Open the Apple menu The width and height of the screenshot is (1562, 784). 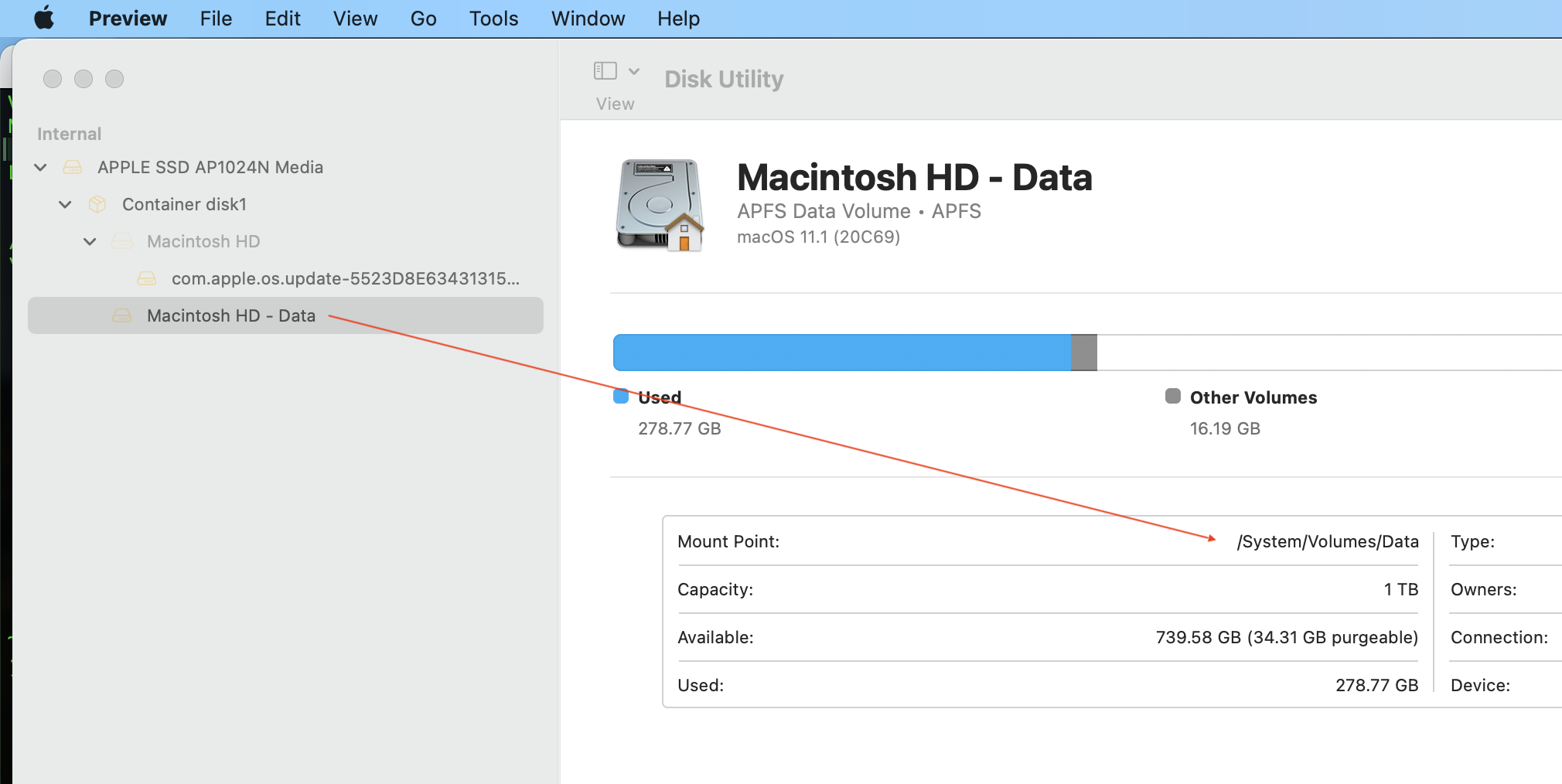[x=45, y=18]
